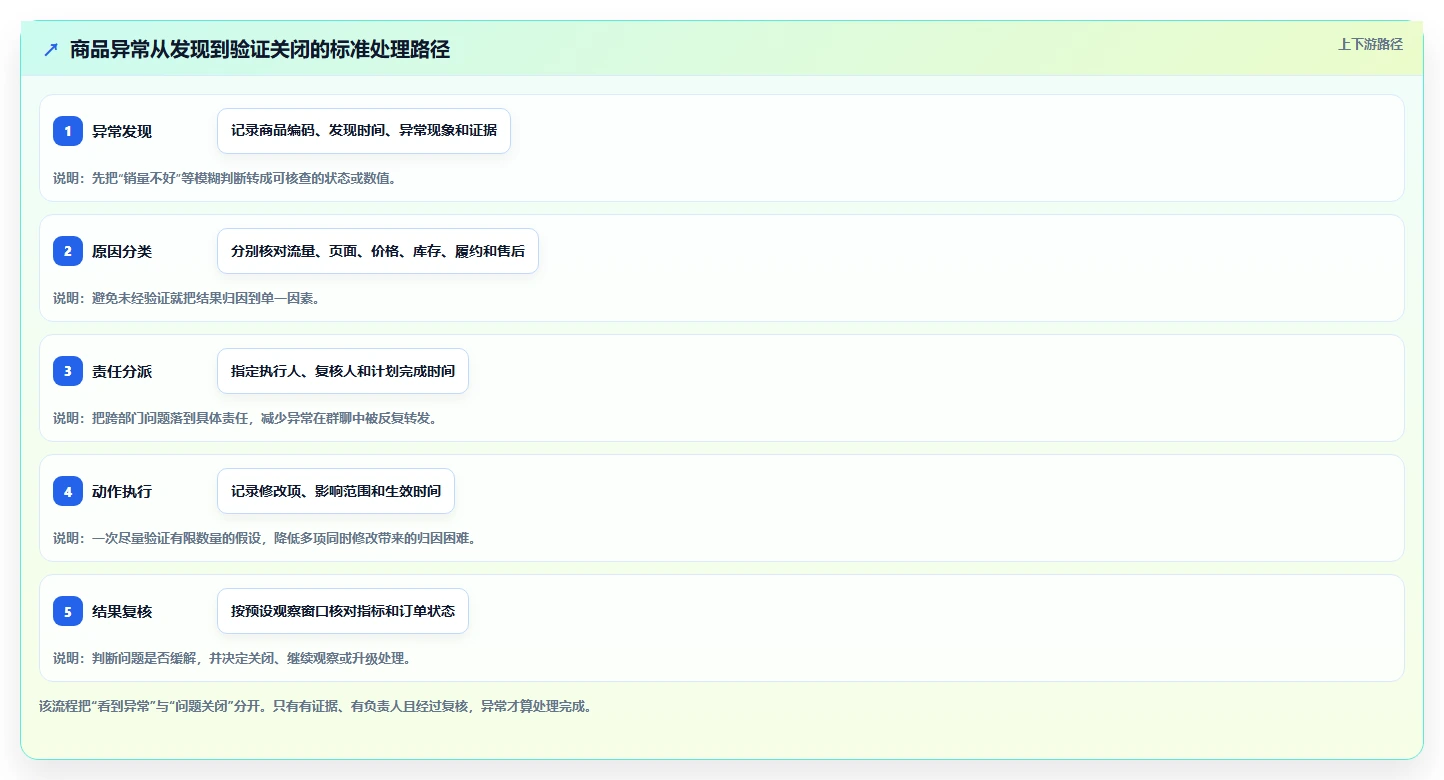
Task: Click the step 4 number badge
Action: point(68,491)
